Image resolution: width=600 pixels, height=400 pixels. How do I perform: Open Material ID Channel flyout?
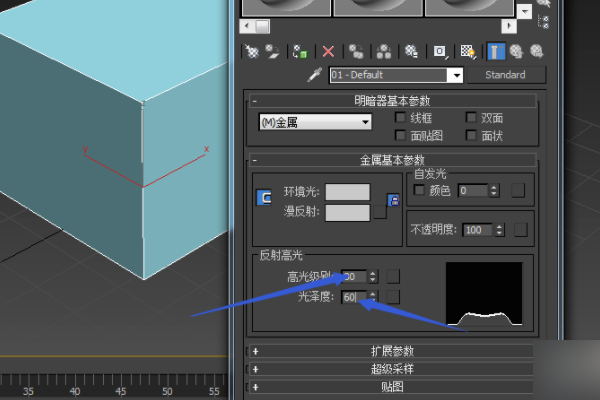pos(440,51)
